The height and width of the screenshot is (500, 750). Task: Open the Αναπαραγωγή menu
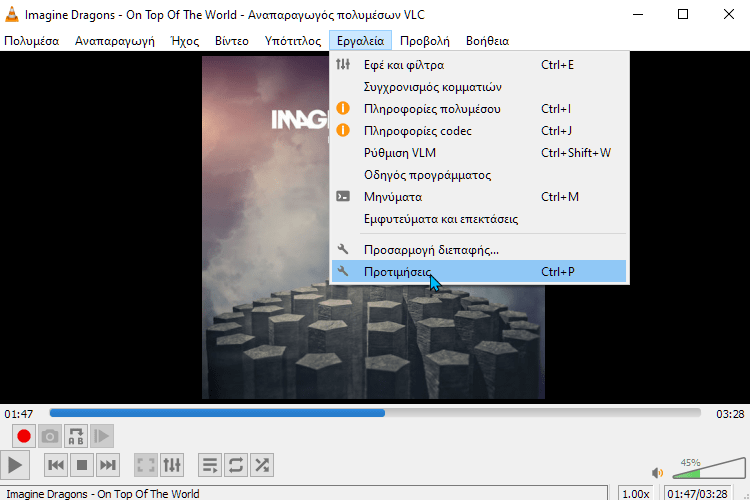(x=115, y=41)
